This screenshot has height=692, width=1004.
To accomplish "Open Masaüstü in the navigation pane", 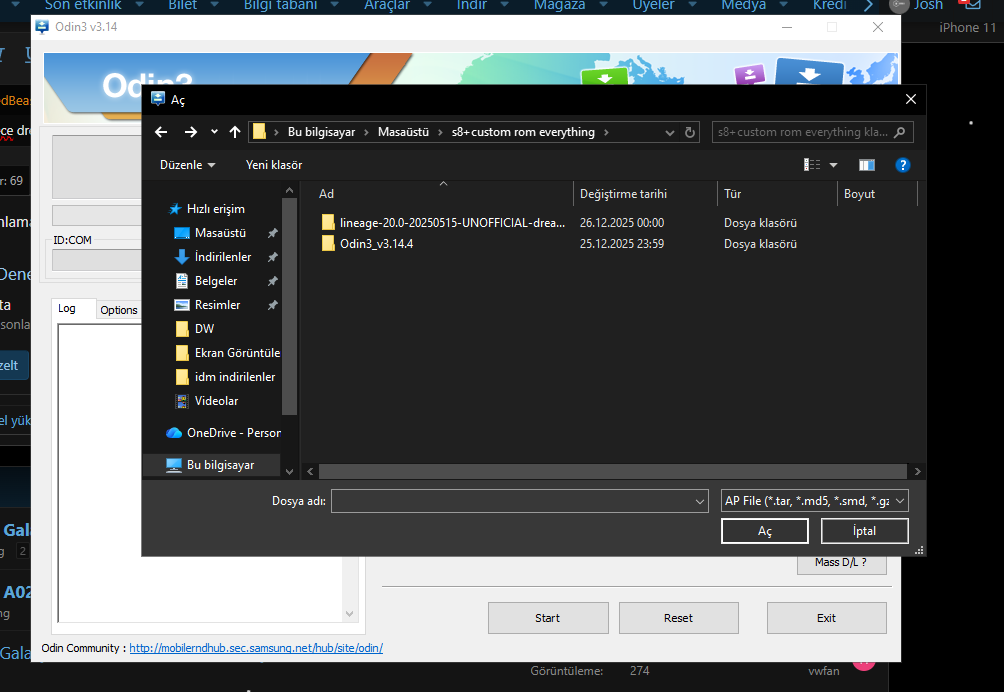I will pyautogui.click(x=220, y=233).
